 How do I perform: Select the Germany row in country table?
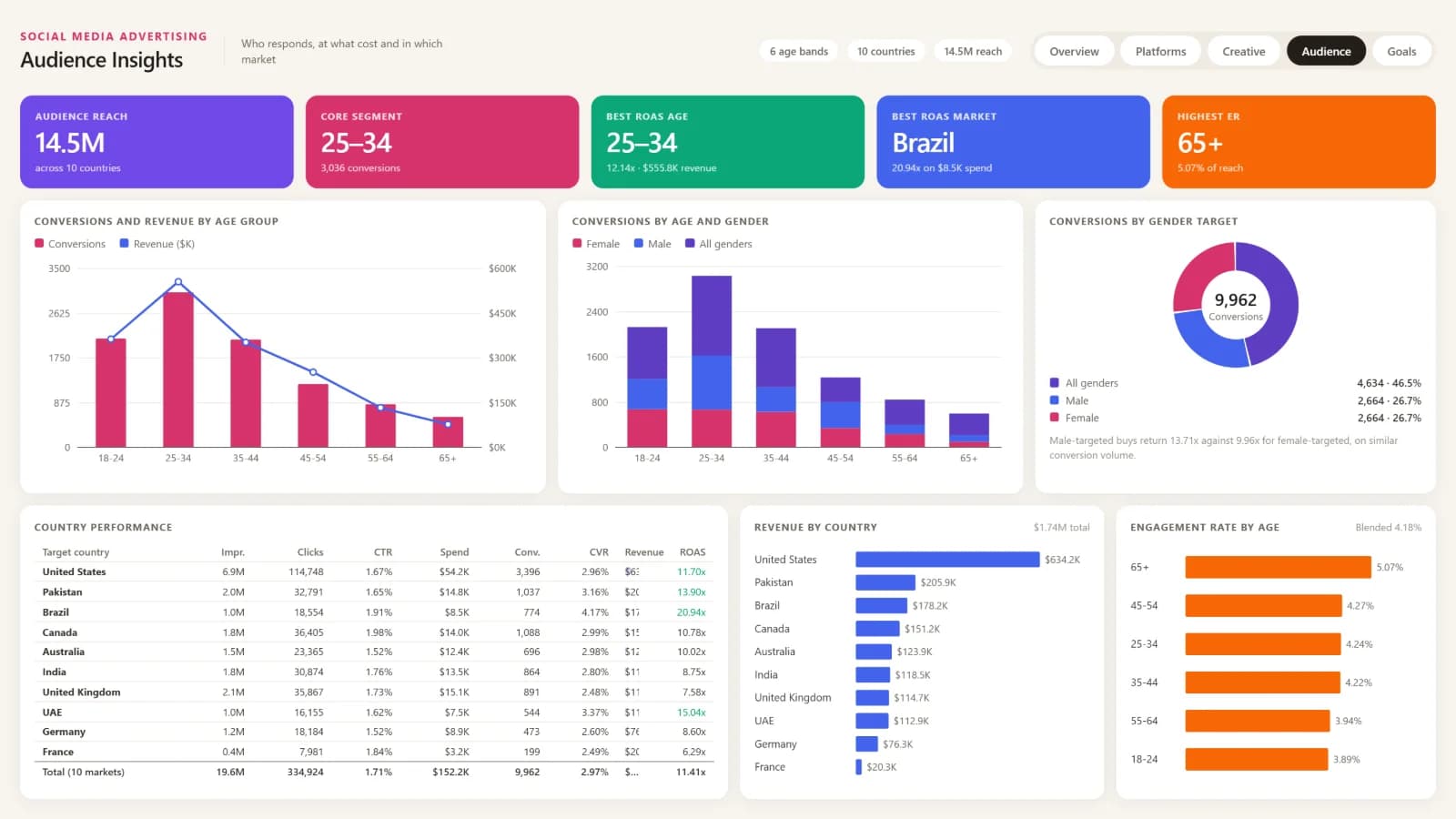(x=374, y=732)
